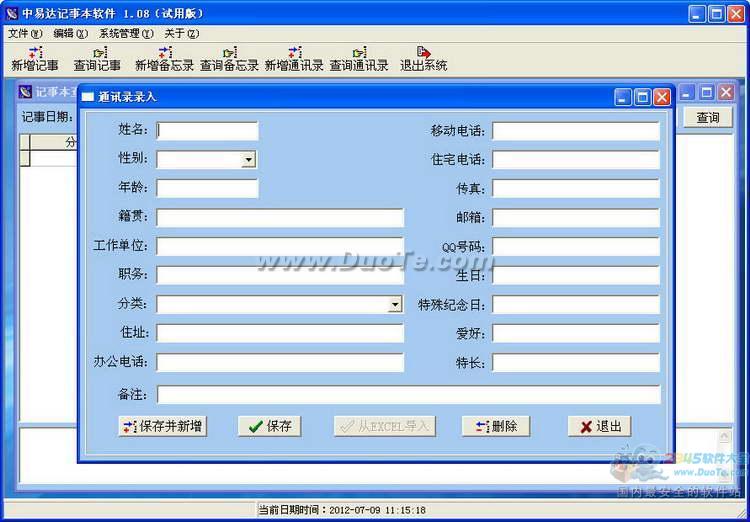Screen dimensions: 750x522
Task: Click into the 移动电话 text field
Action: [x=575, y=131]
